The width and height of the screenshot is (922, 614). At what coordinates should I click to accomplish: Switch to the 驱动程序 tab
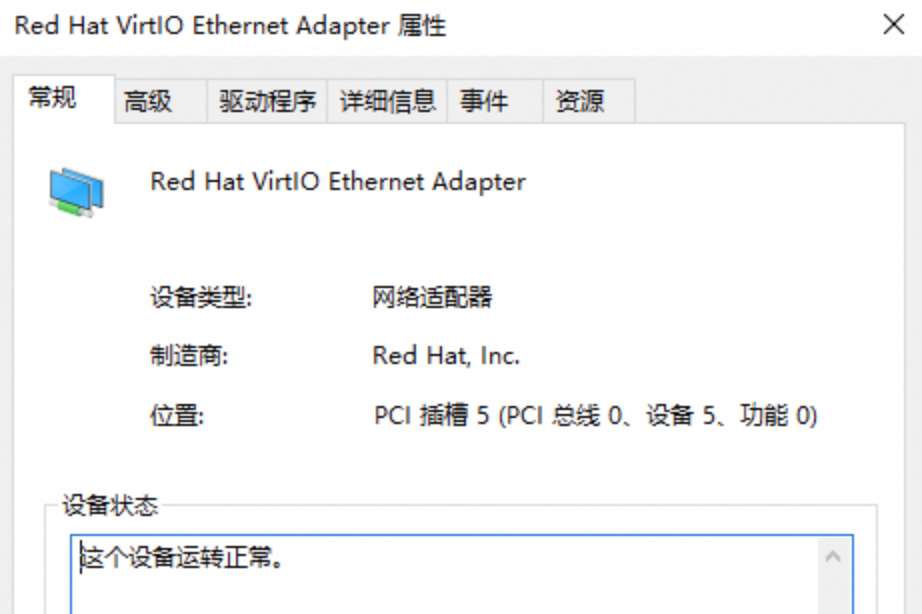267,101
